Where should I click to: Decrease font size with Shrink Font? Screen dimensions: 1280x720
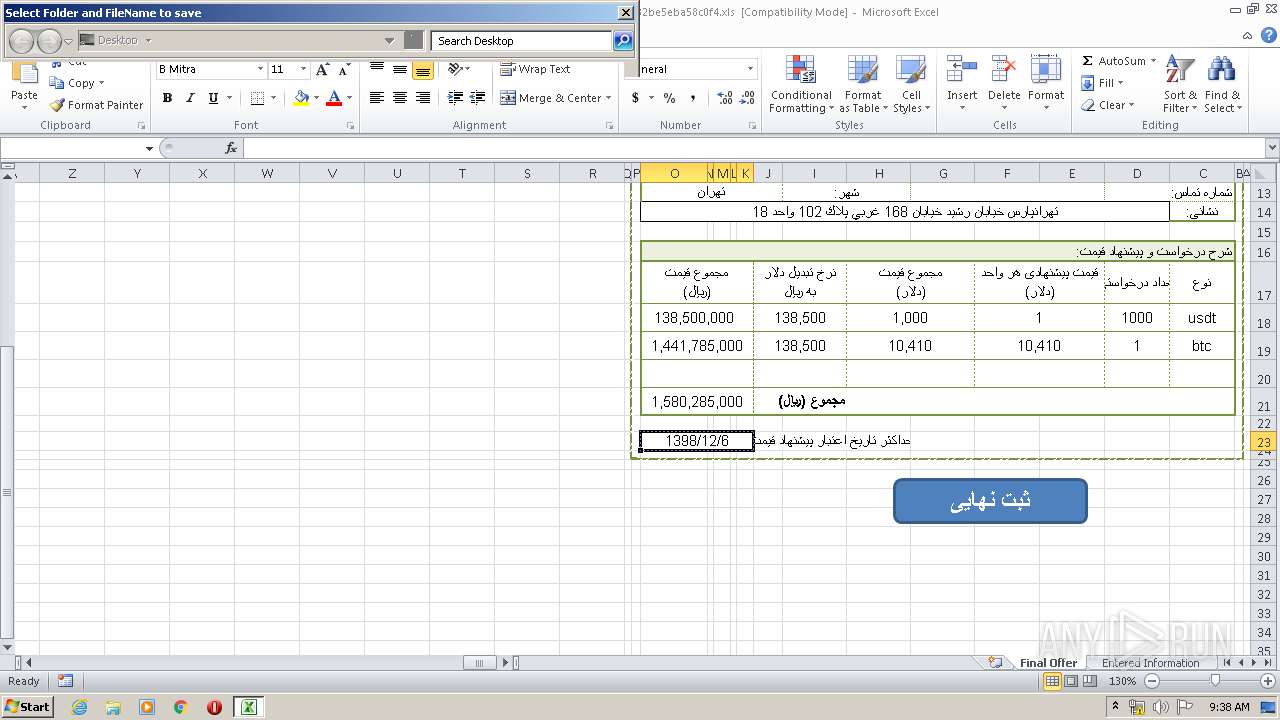tap(344, 70)
